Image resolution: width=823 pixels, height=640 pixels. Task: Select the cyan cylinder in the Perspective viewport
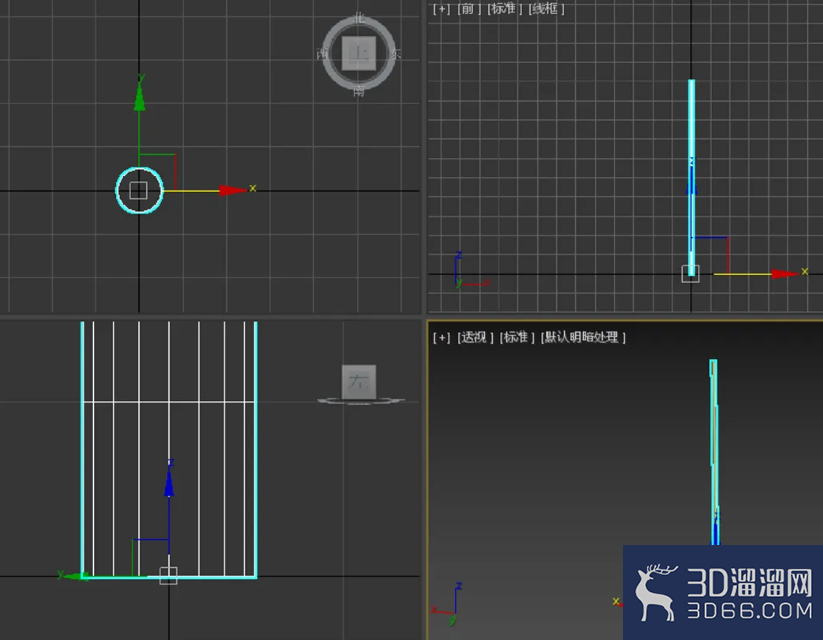click(x=714, y=452)
